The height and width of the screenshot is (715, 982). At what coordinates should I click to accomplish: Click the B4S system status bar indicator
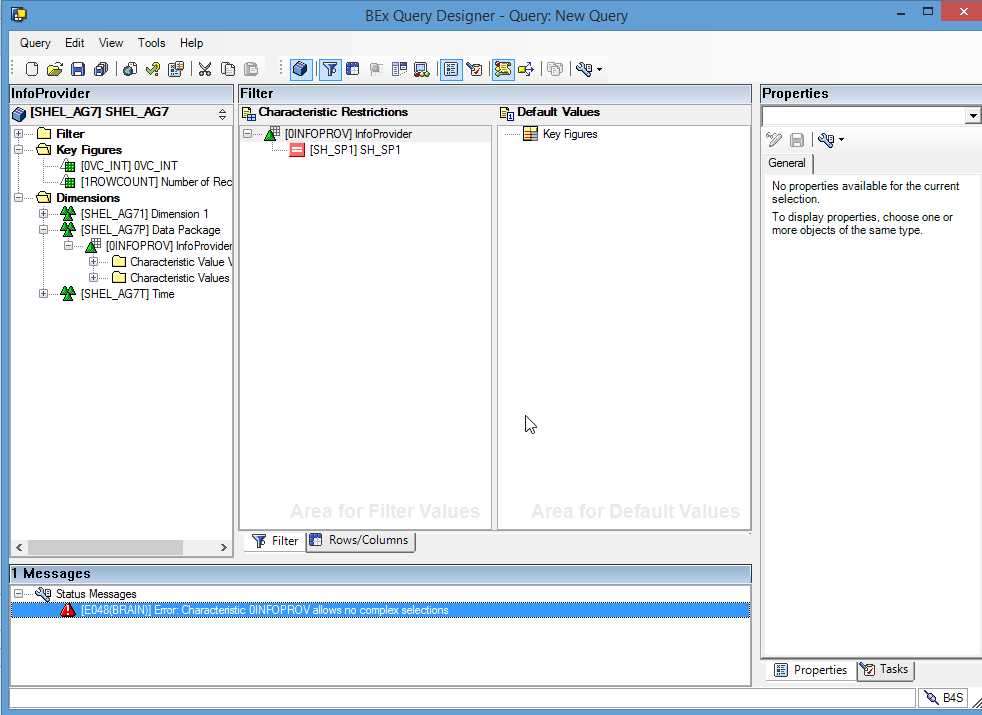(944, 697)
